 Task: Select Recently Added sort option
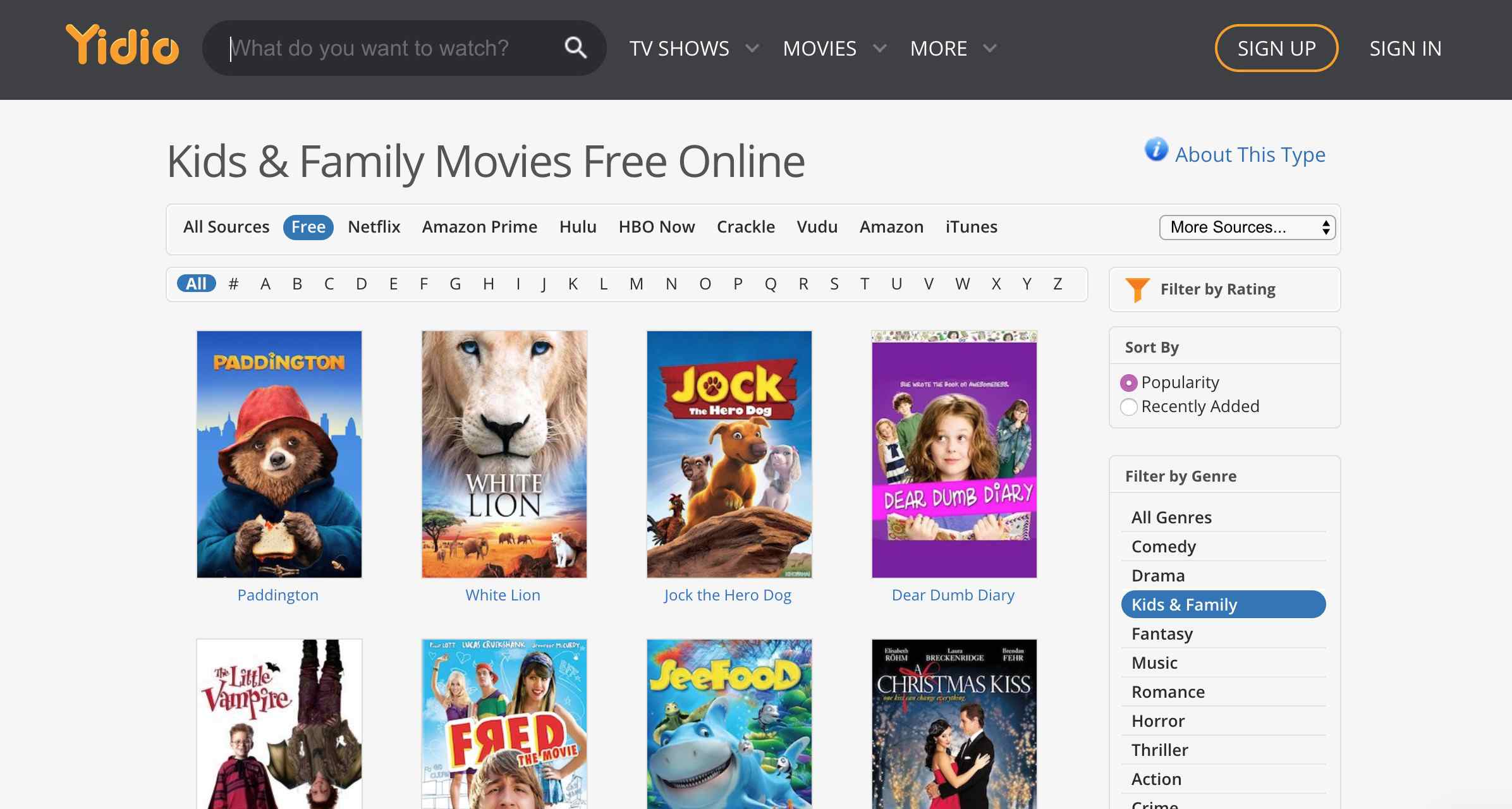tap(1128, 406)
